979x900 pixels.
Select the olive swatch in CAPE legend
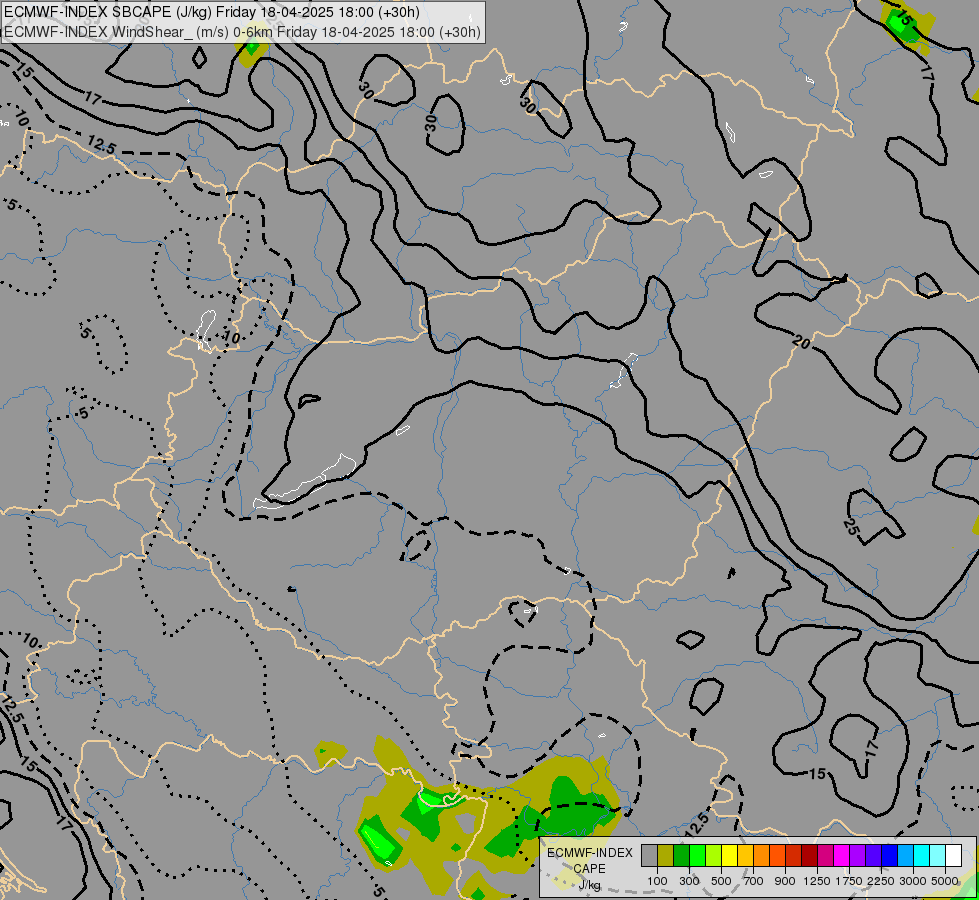[666, 855]
